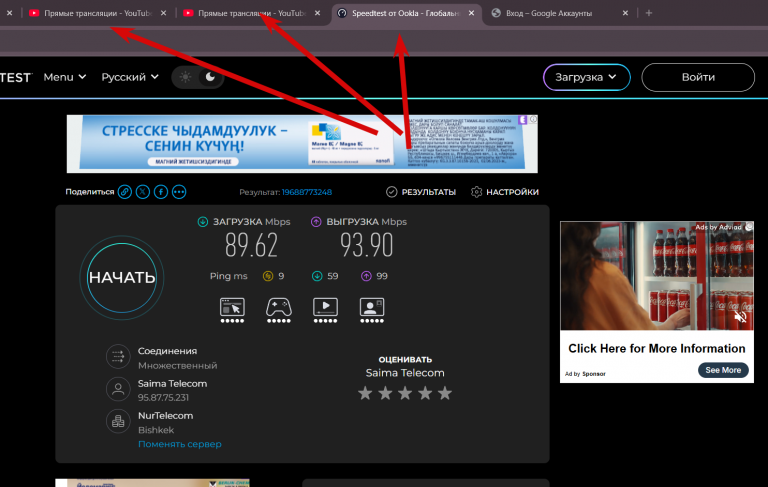Click the Множественный connections text
768x487 pixels.
(x=177, y=365)
